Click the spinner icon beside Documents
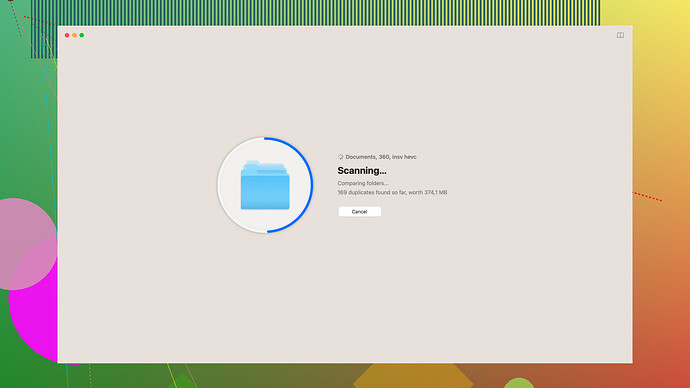690x388 pixels. [340, 157]
